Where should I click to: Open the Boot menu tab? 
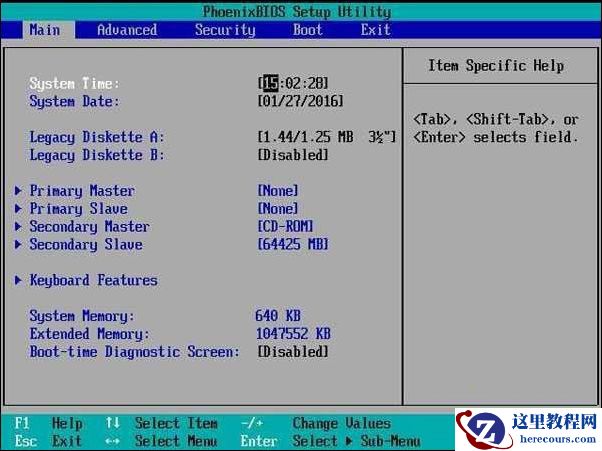tap(308, 30)
